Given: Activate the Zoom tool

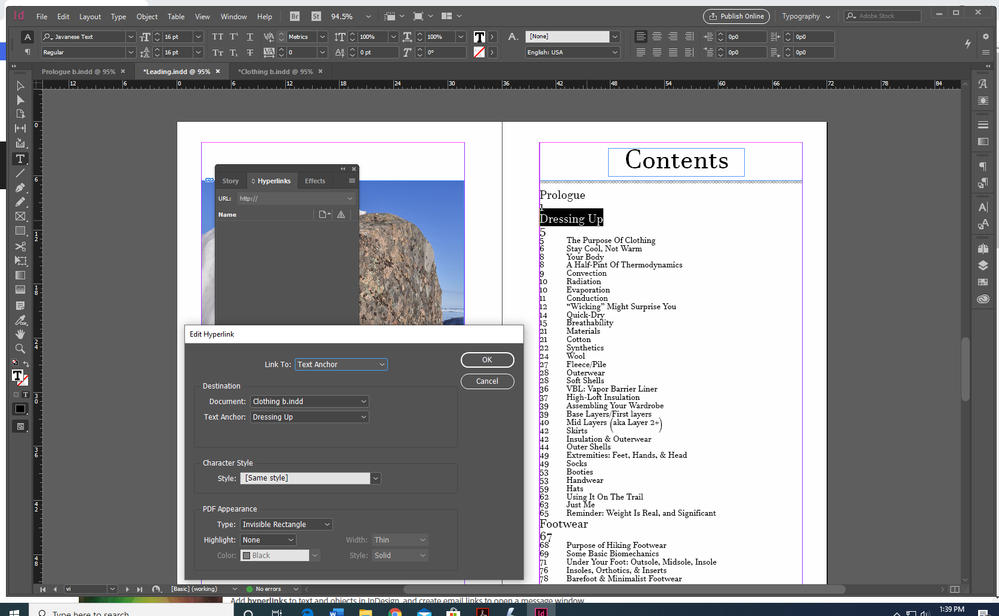Looking at the screenshot, I should [20, 348].
